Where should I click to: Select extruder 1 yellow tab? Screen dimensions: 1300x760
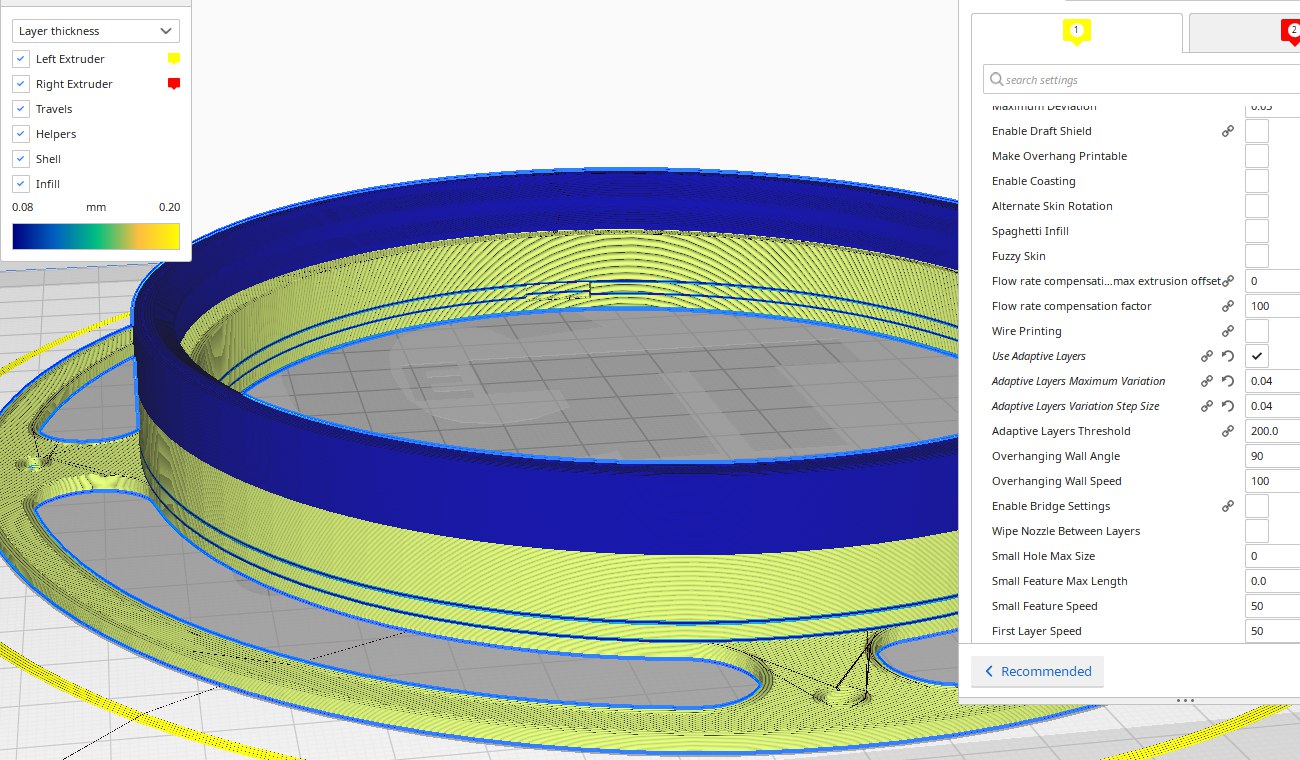pos(1076,33)
